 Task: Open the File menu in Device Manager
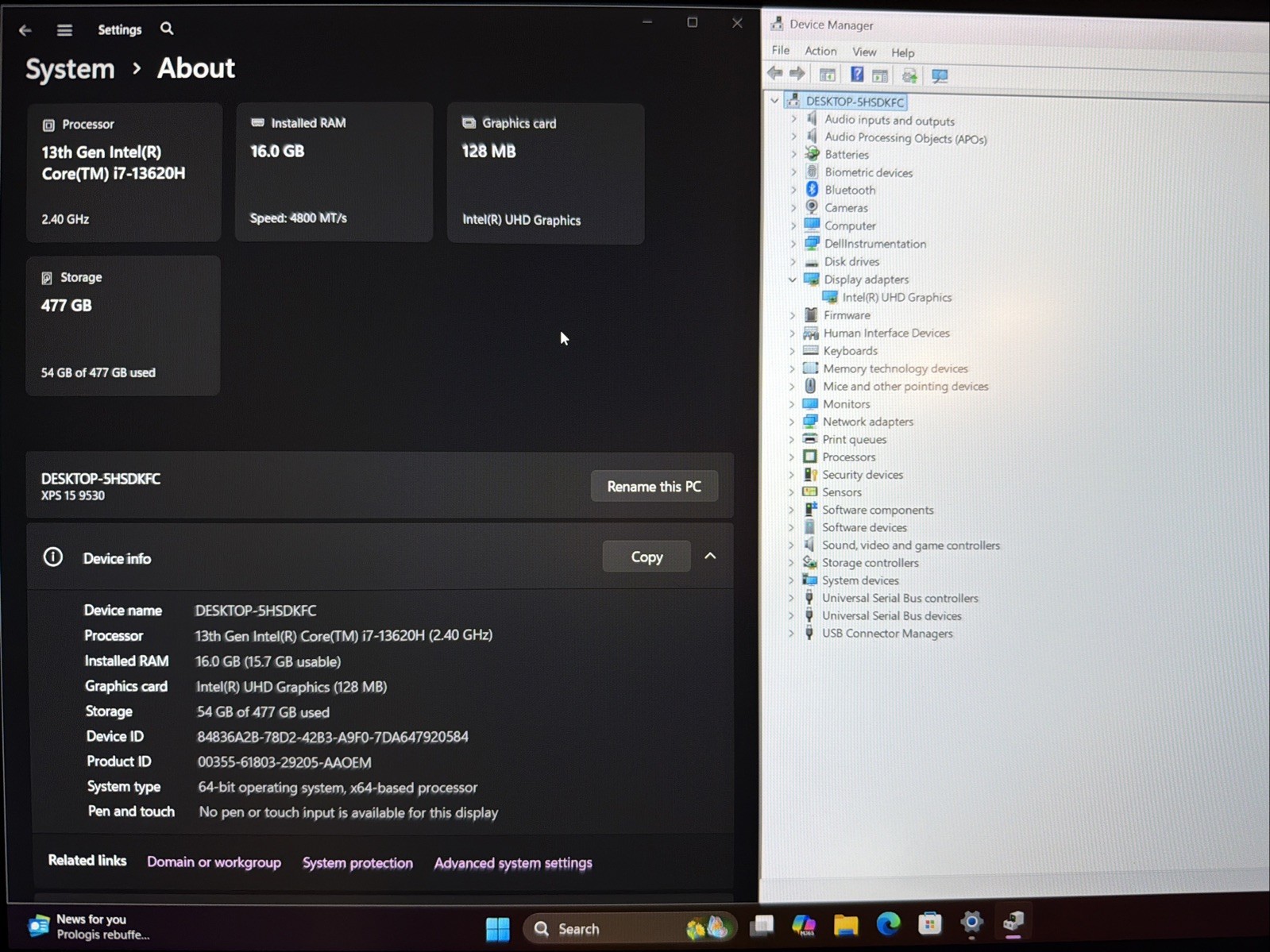tap(781, 50)
